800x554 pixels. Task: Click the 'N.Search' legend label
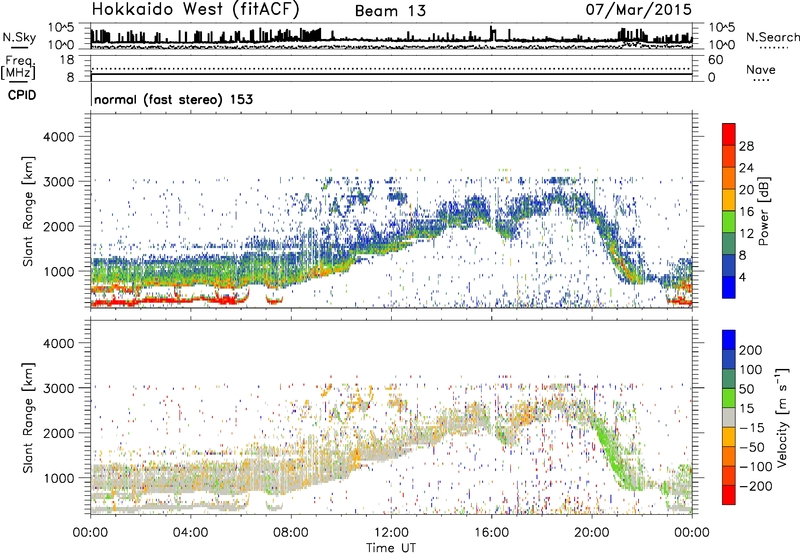772,37
